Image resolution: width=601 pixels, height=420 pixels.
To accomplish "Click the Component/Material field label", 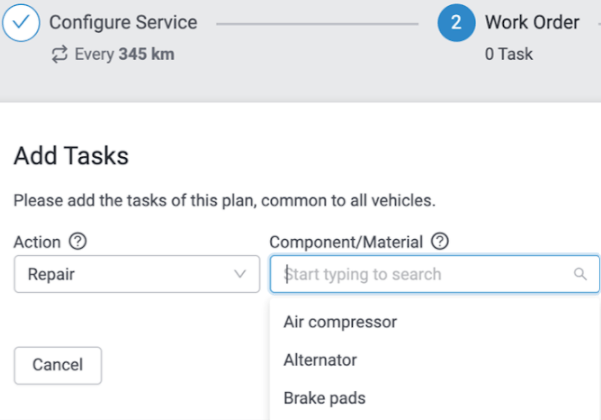I will pyautogui.click(x=346, y=242).
